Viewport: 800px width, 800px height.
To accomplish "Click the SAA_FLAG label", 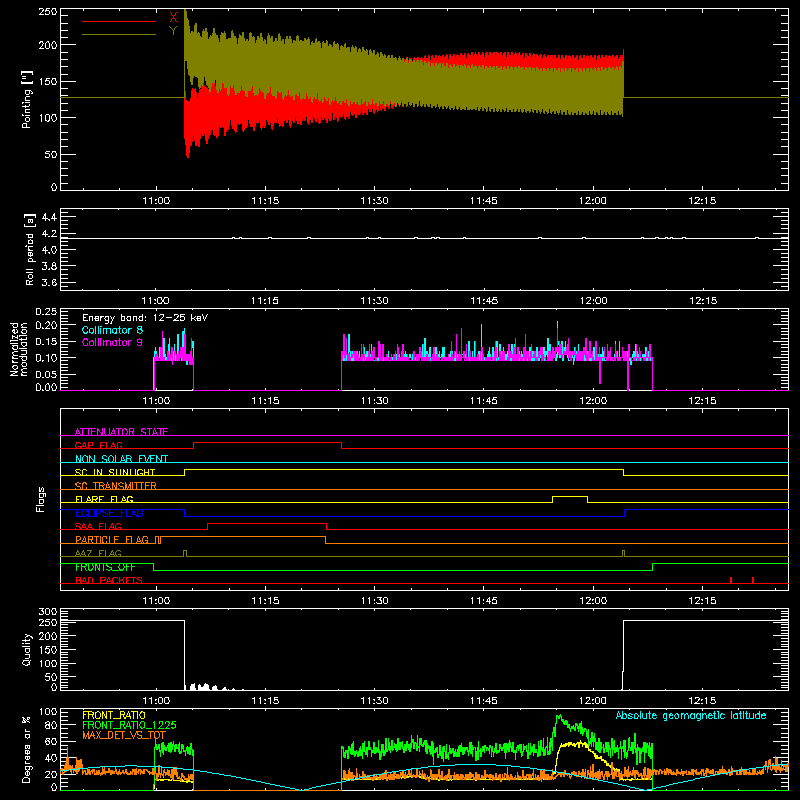I will pos(98,526).
